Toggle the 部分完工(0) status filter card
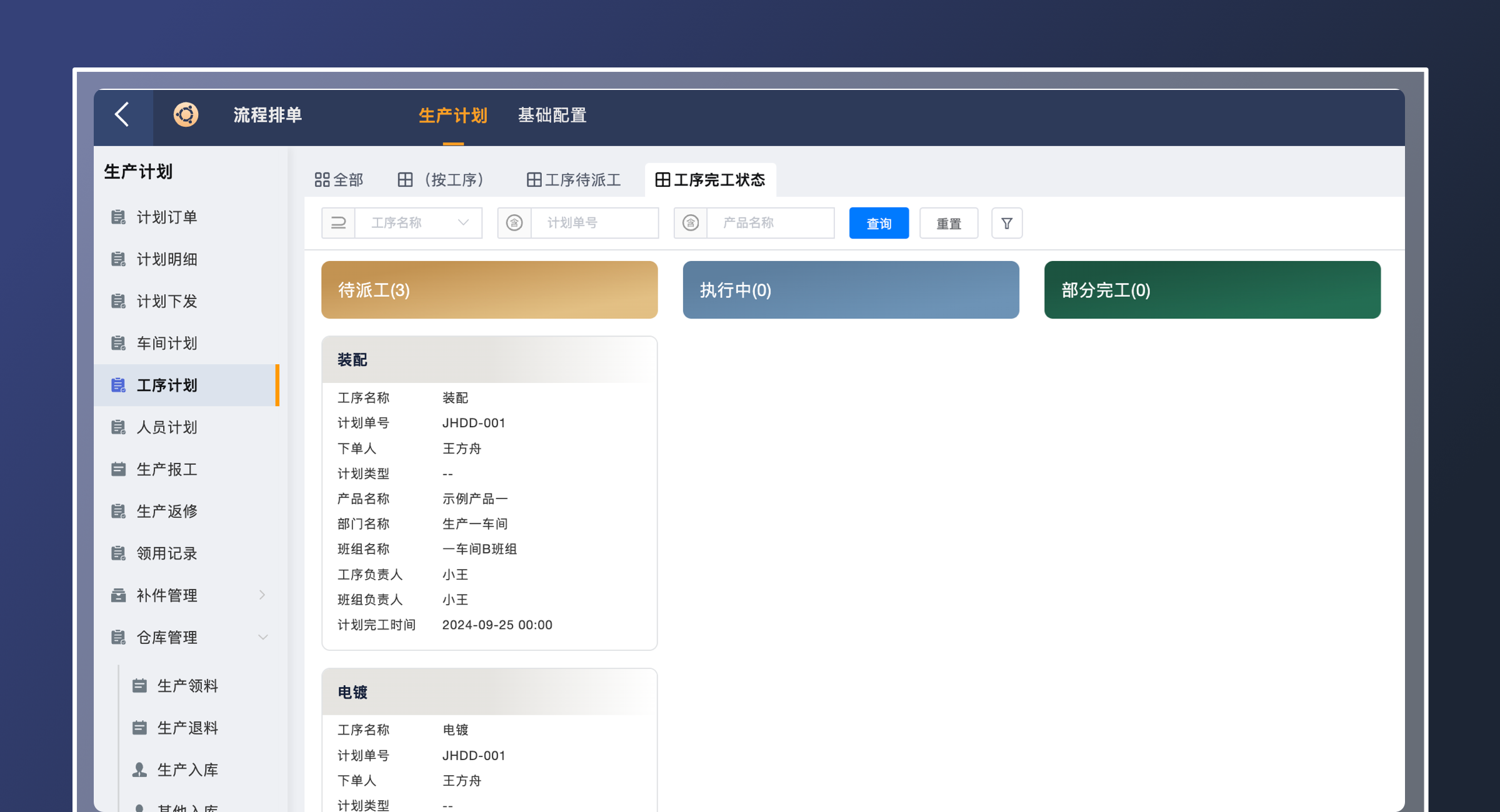Image resolution: width=1500 pixels, height=812 pixels. [x=1211, y=290]
